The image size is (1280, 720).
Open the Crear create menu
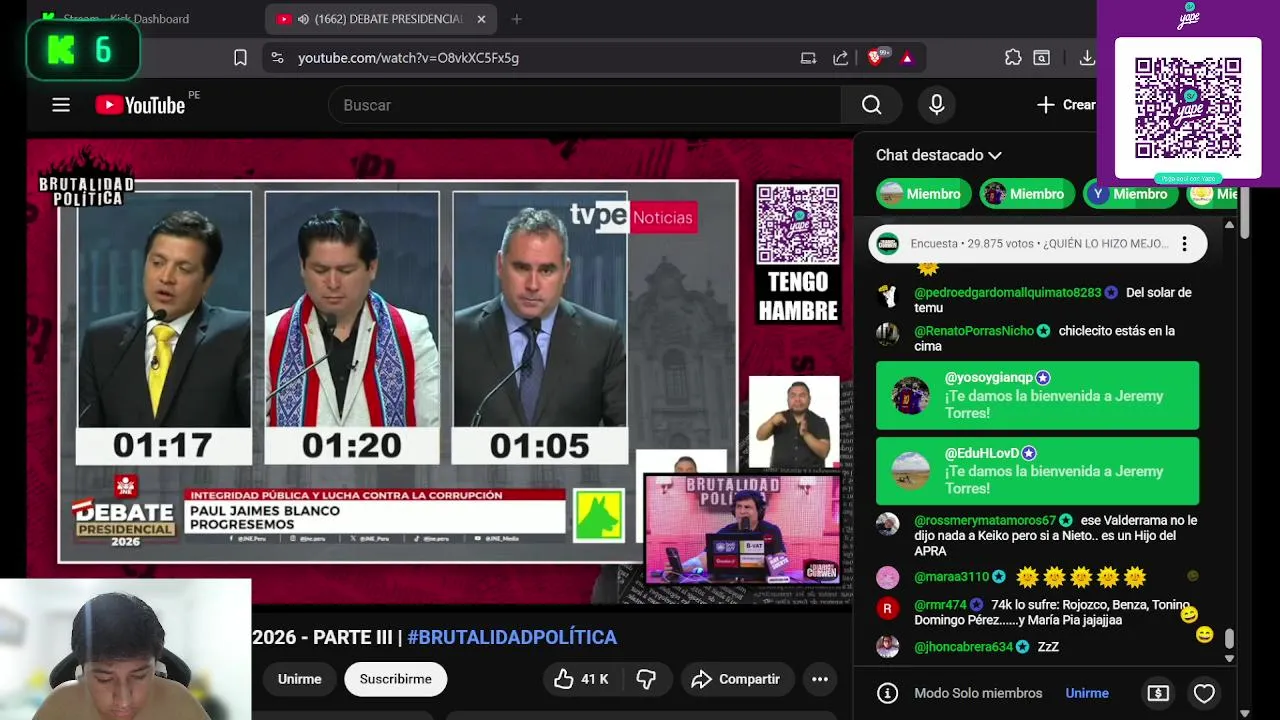click(1066, 105)
